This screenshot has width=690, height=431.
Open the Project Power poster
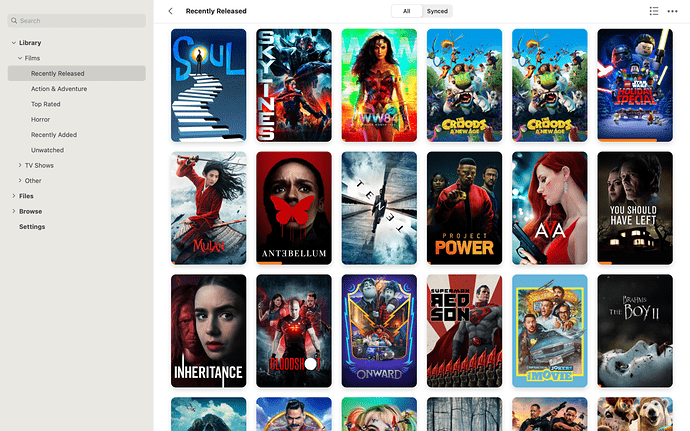pyautogui.click(x=464, y=208)
